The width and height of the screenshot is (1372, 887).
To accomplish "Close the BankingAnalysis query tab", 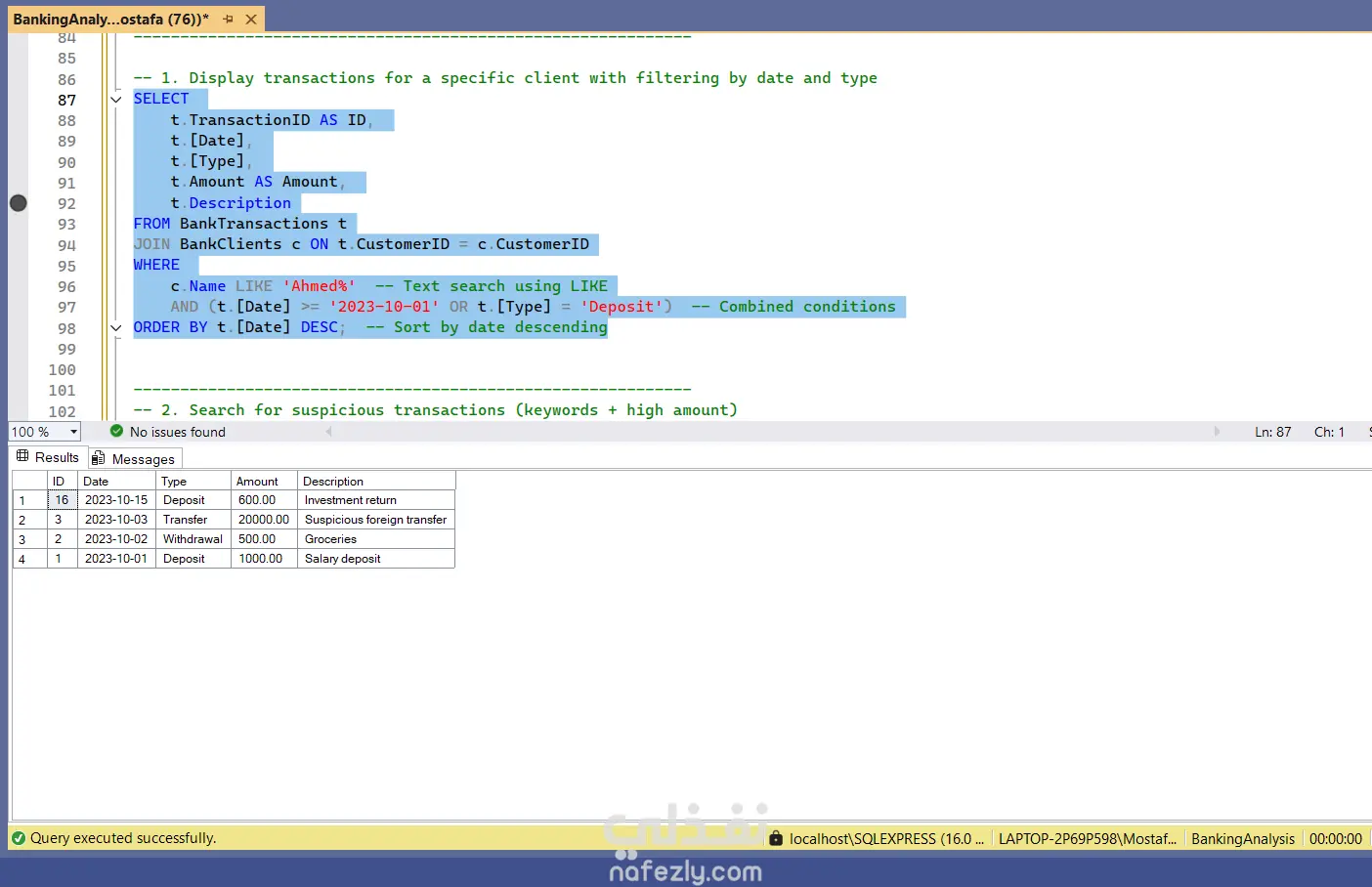I will [251, 20].
